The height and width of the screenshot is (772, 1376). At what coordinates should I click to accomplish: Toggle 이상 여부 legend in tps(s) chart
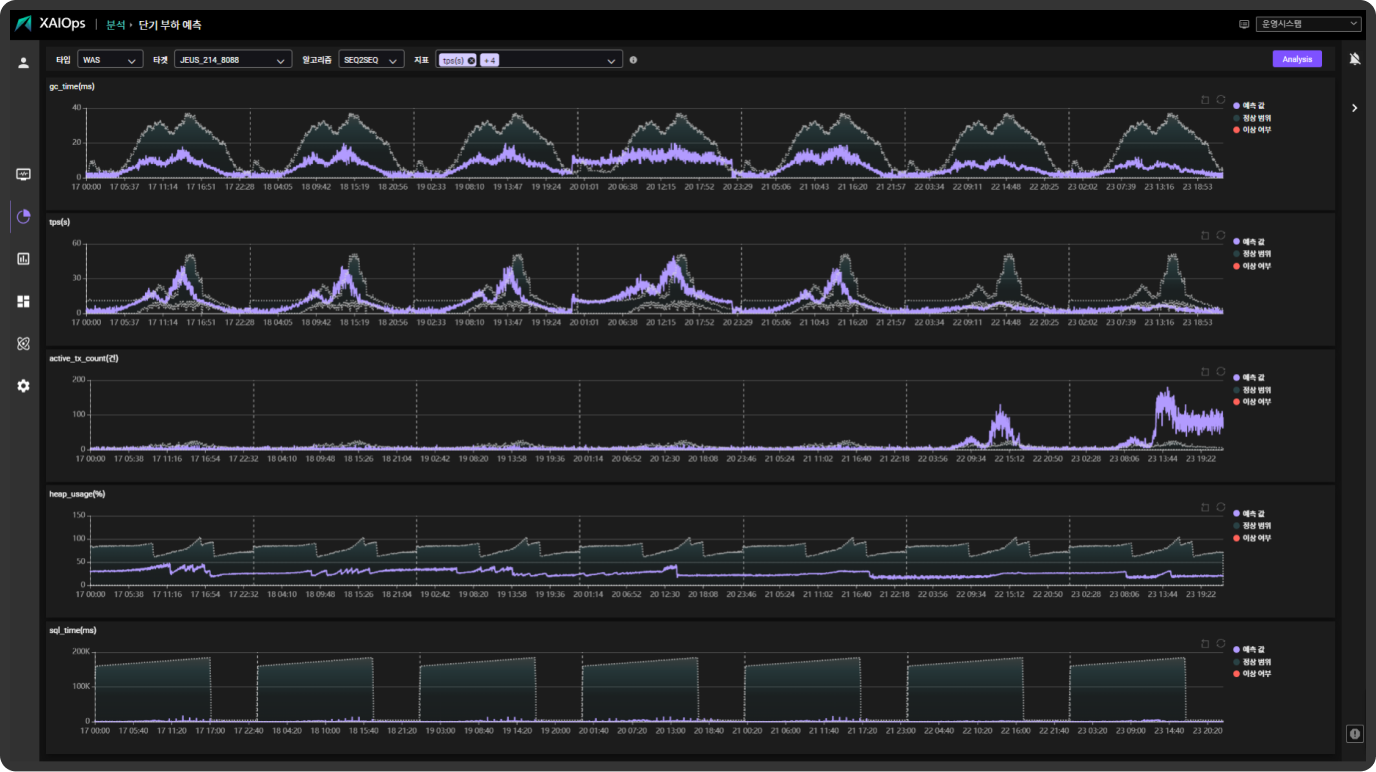1253,266
